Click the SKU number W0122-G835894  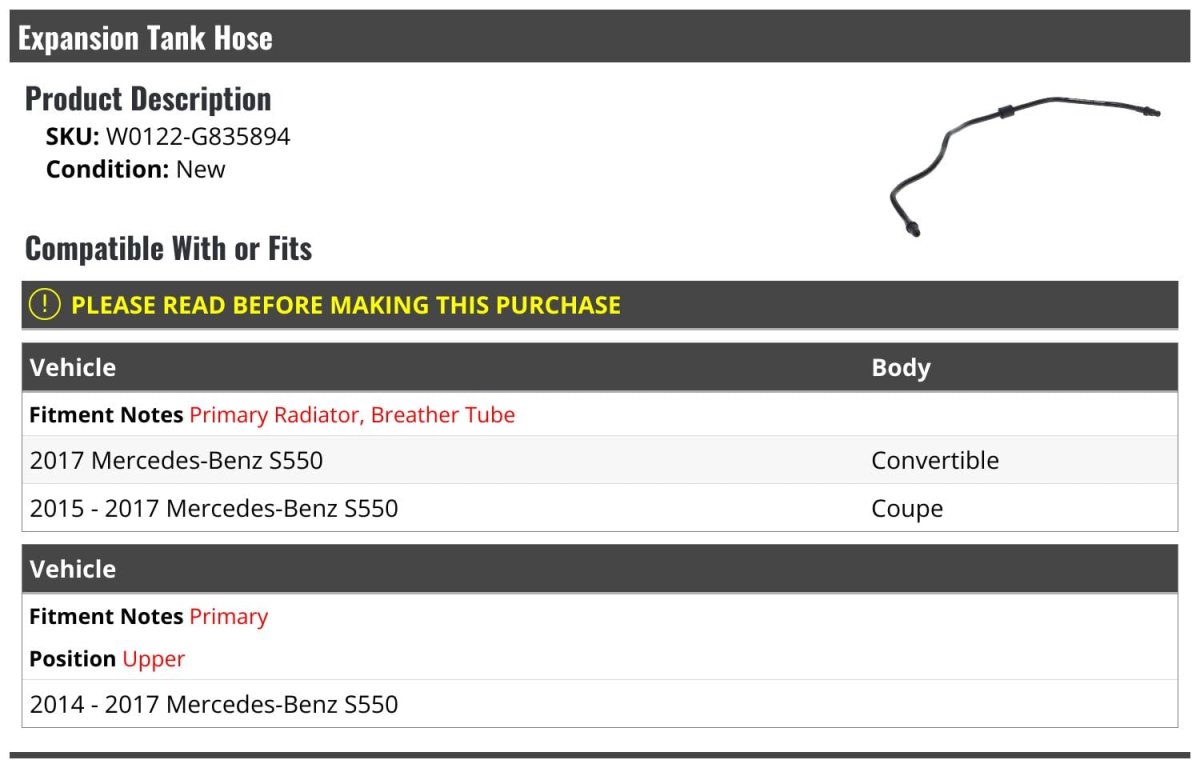198,136
